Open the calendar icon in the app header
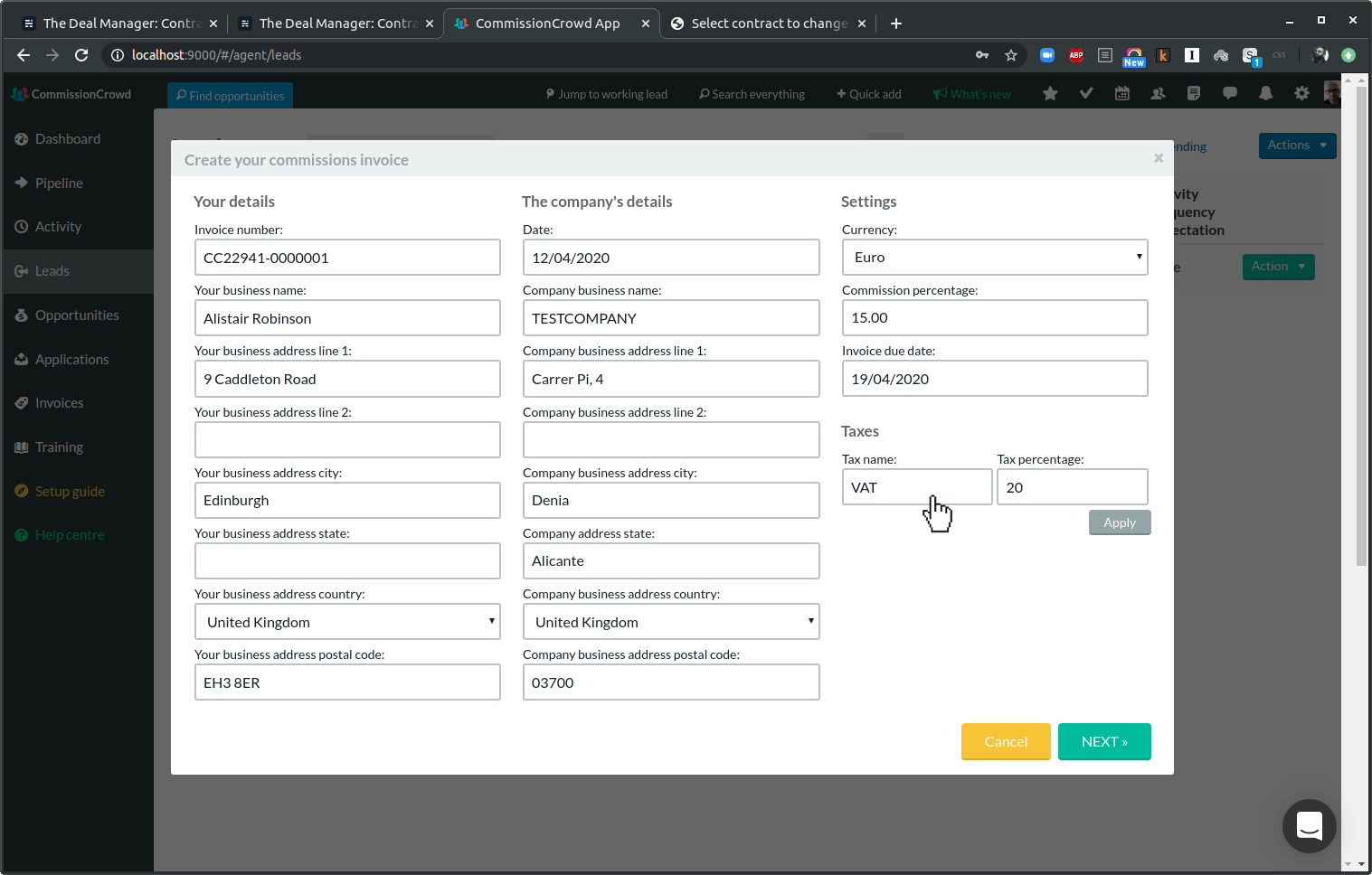The image size is (1372, 875). [1121, 93]
